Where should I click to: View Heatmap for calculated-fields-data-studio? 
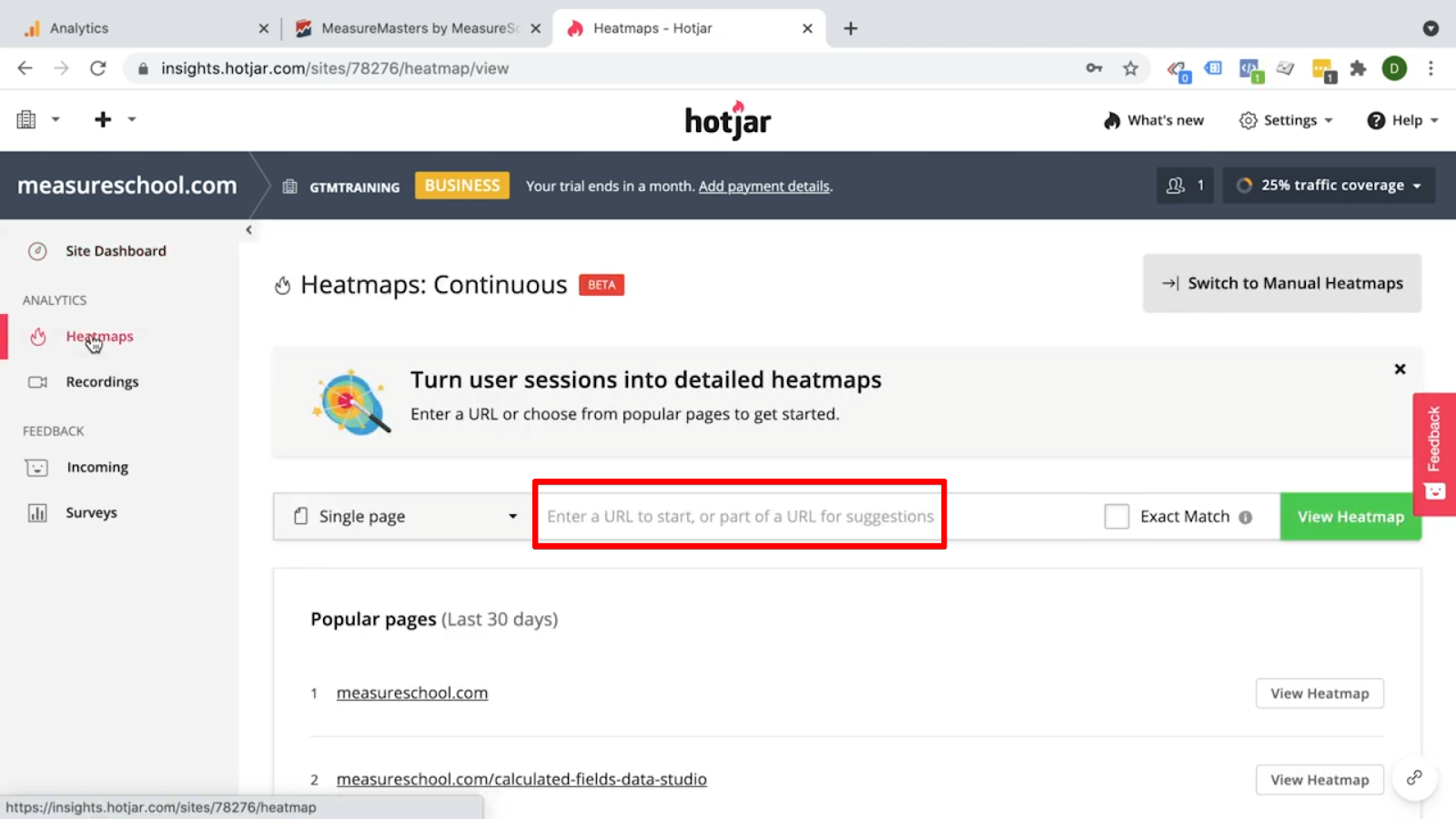coord(1319,780)
